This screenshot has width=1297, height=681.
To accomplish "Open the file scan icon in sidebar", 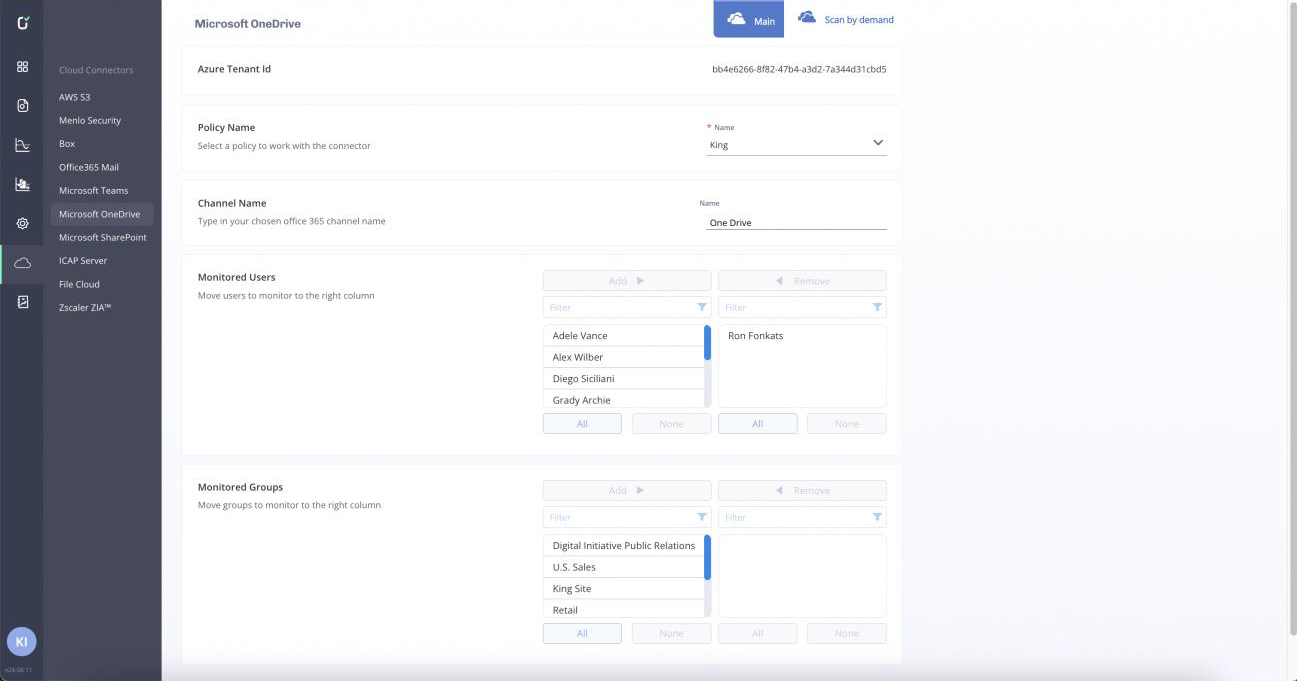I will click(x=22, y=105).
